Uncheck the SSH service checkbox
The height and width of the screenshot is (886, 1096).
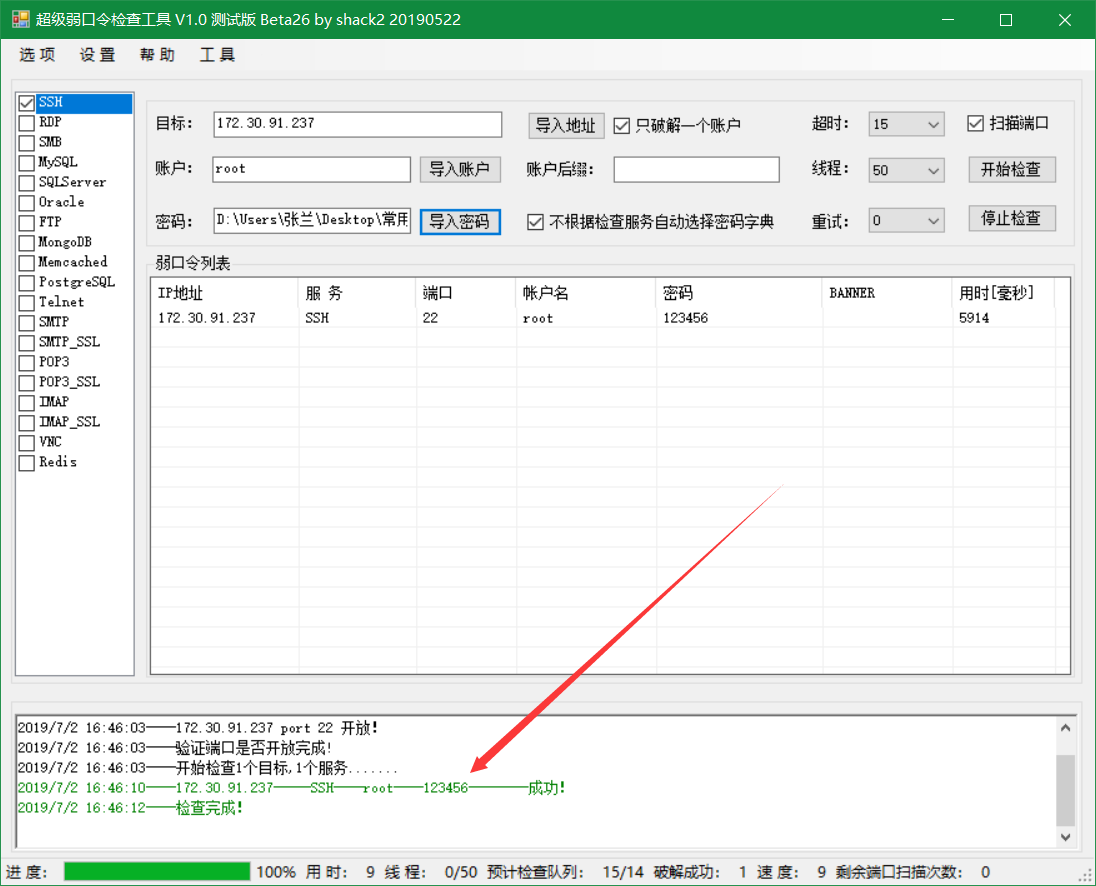click(x=27, y=103)
